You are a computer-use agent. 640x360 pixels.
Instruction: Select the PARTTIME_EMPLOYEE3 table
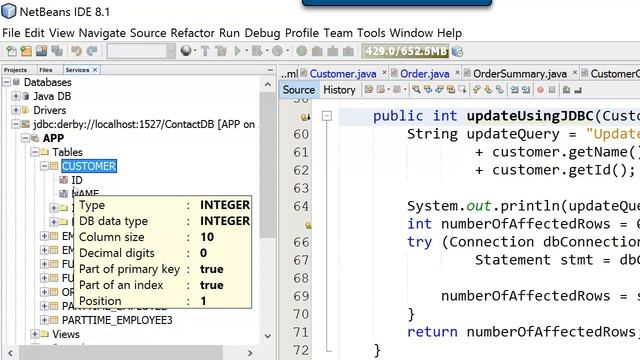117,320
